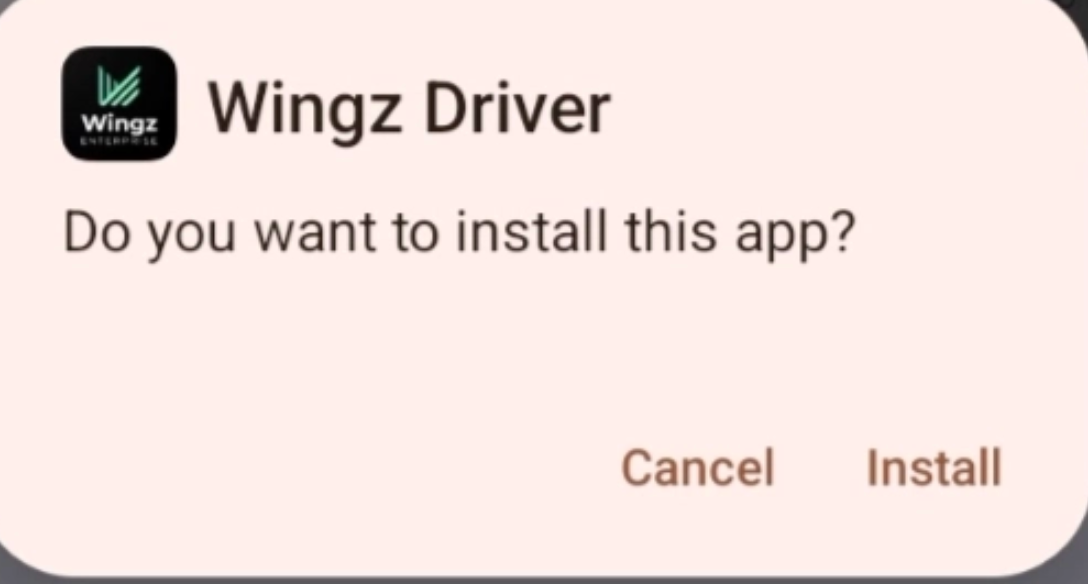Click the white Wingz wordmark inside icon

(119, 123)
